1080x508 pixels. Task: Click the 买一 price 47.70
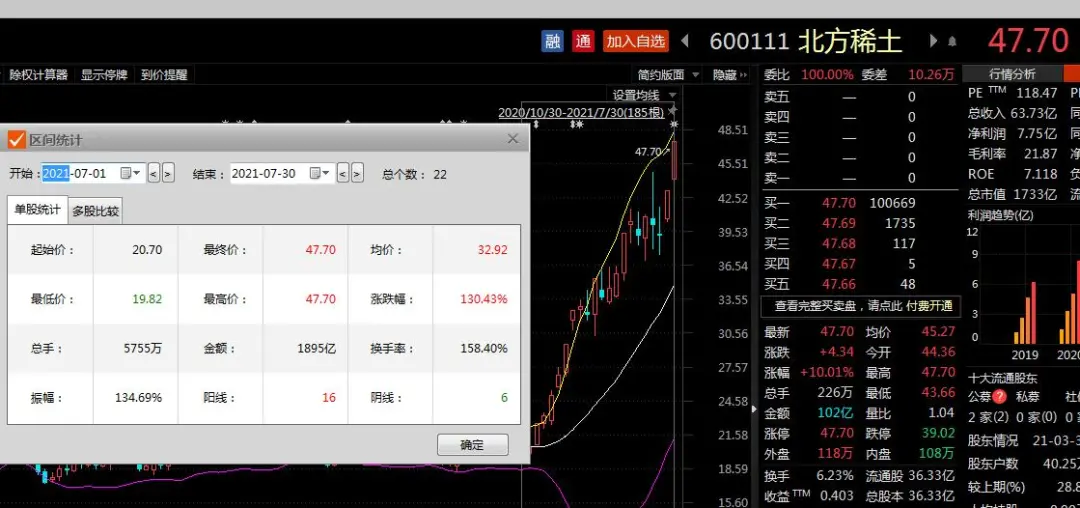click(839, 203)
